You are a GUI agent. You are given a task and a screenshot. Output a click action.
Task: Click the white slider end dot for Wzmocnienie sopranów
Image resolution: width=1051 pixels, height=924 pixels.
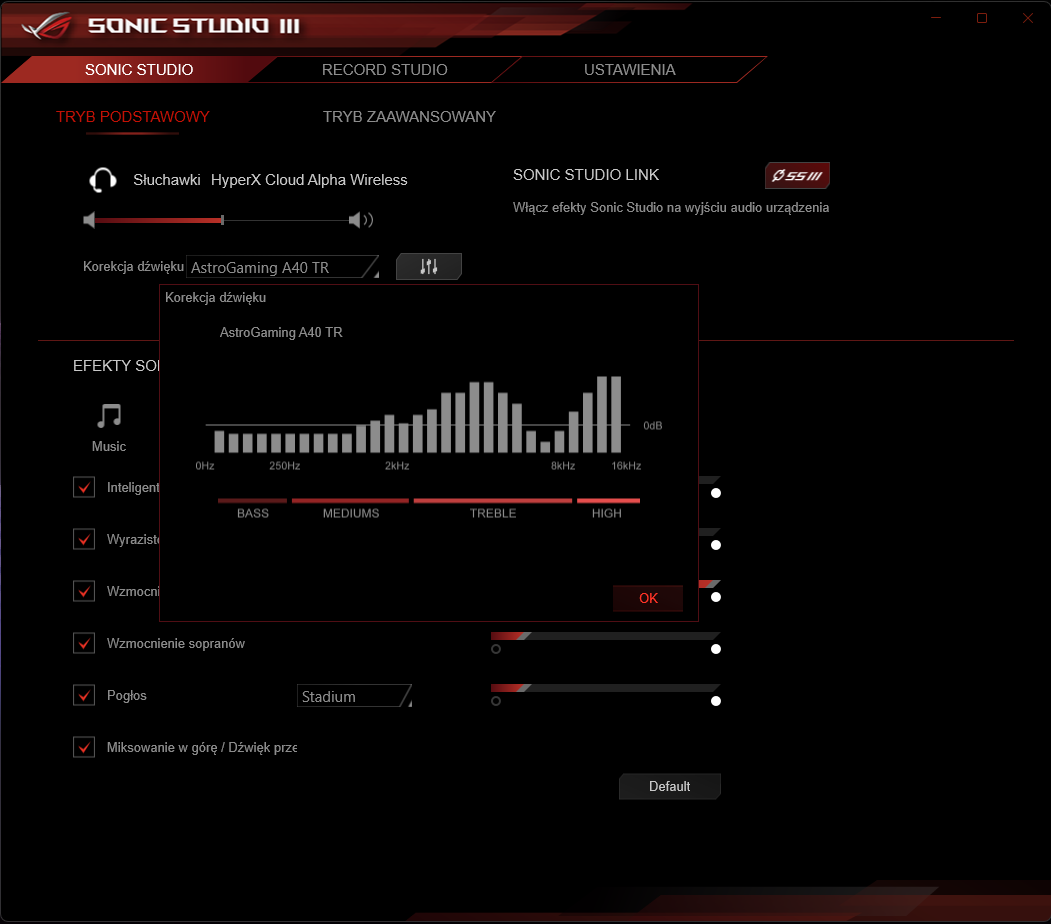(716, 649)
